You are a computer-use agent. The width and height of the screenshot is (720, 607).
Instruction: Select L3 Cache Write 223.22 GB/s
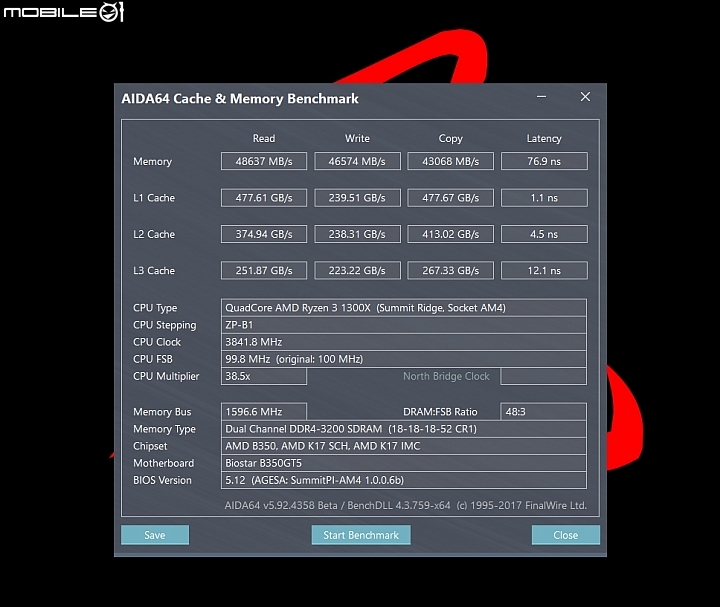[x=357, y=270]
